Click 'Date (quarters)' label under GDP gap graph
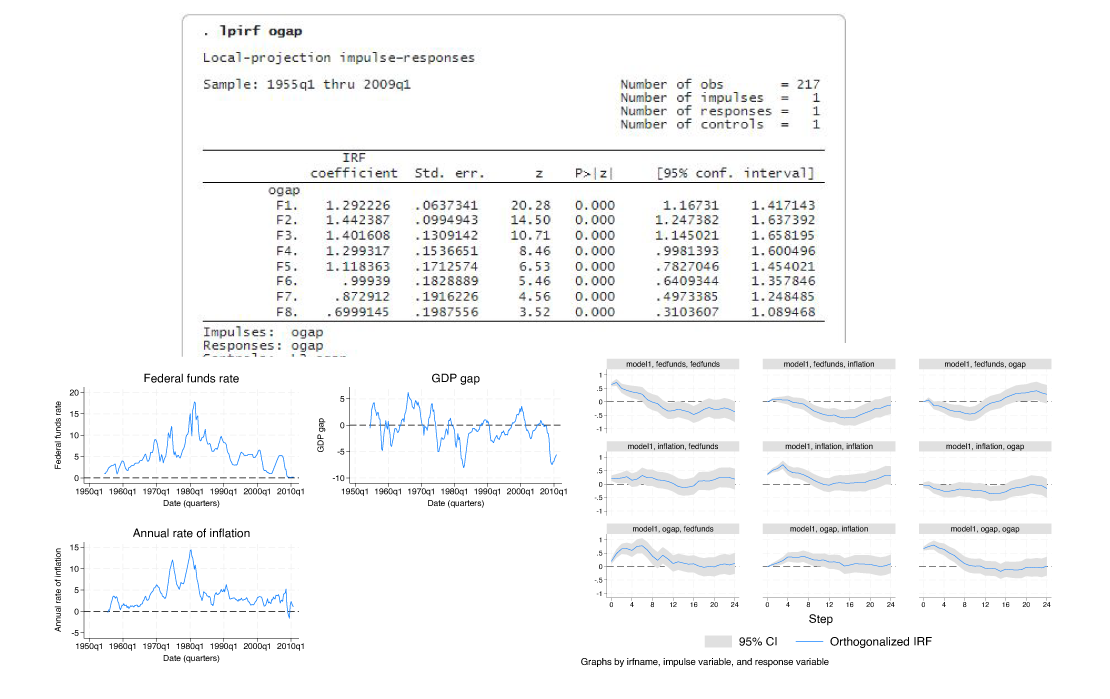This screenshot has height=699, width=1110. coord(455,504)
